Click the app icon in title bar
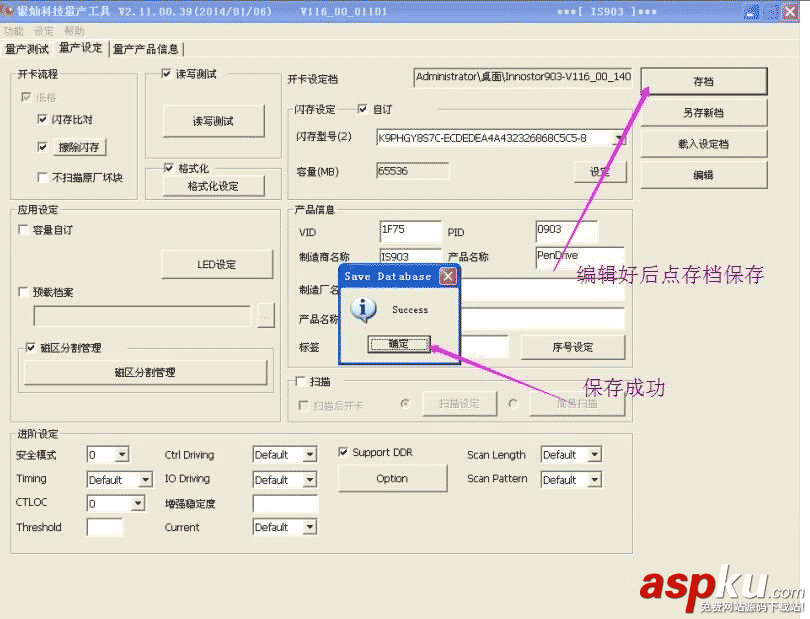This screenshot has height=619, width=810. [7, 10]
